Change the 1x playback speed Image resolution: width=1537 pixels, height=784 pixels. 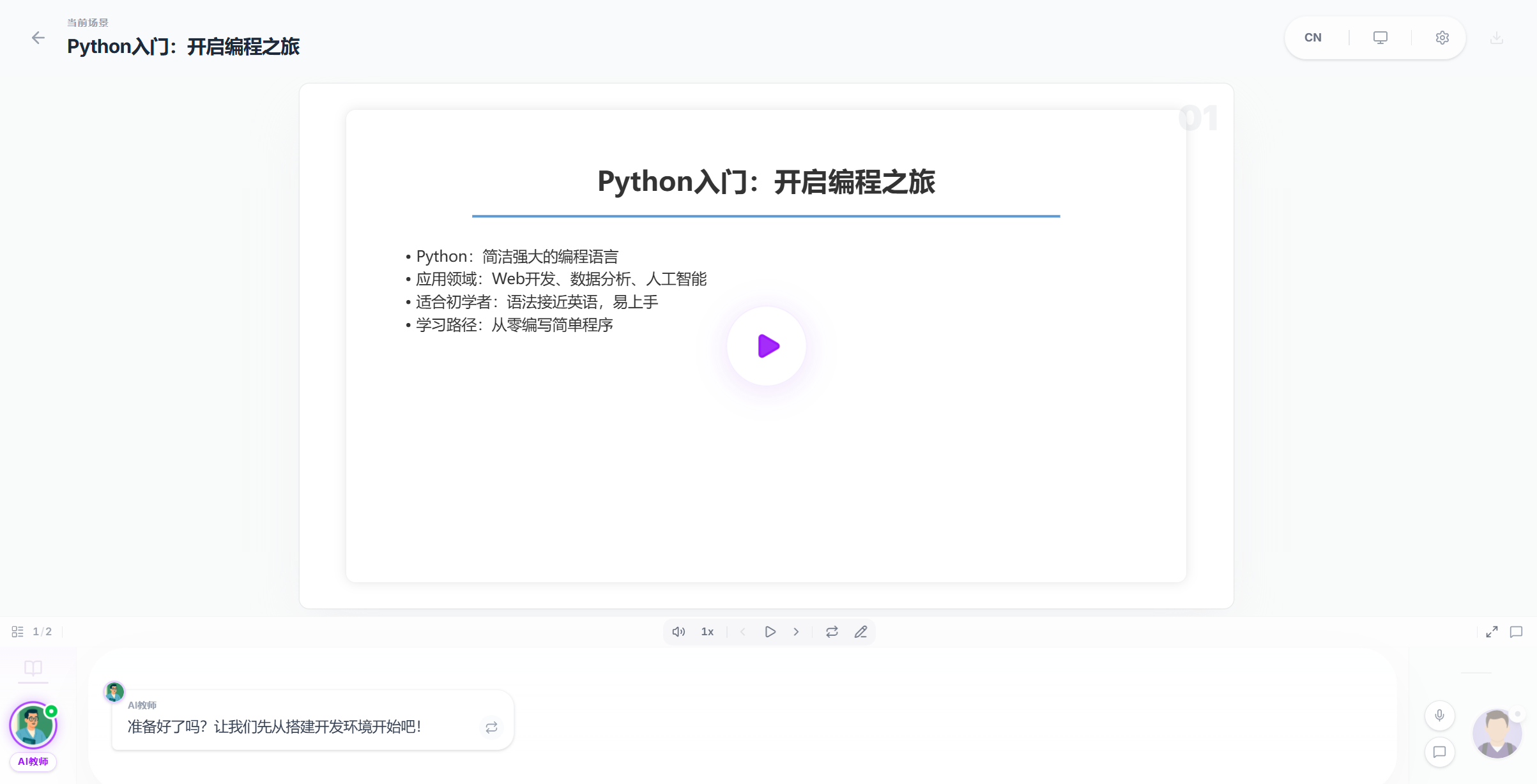point(707,631)
